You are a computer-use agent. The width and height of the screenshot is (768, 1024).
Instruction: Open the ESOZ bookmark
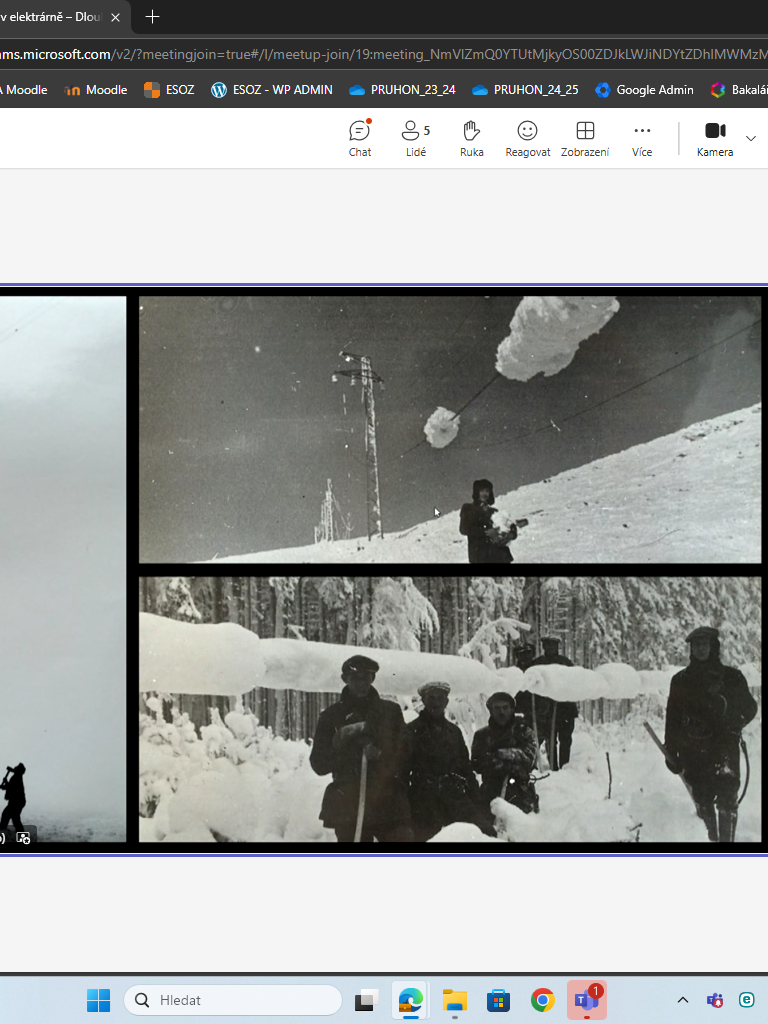(x=169, y=90)
